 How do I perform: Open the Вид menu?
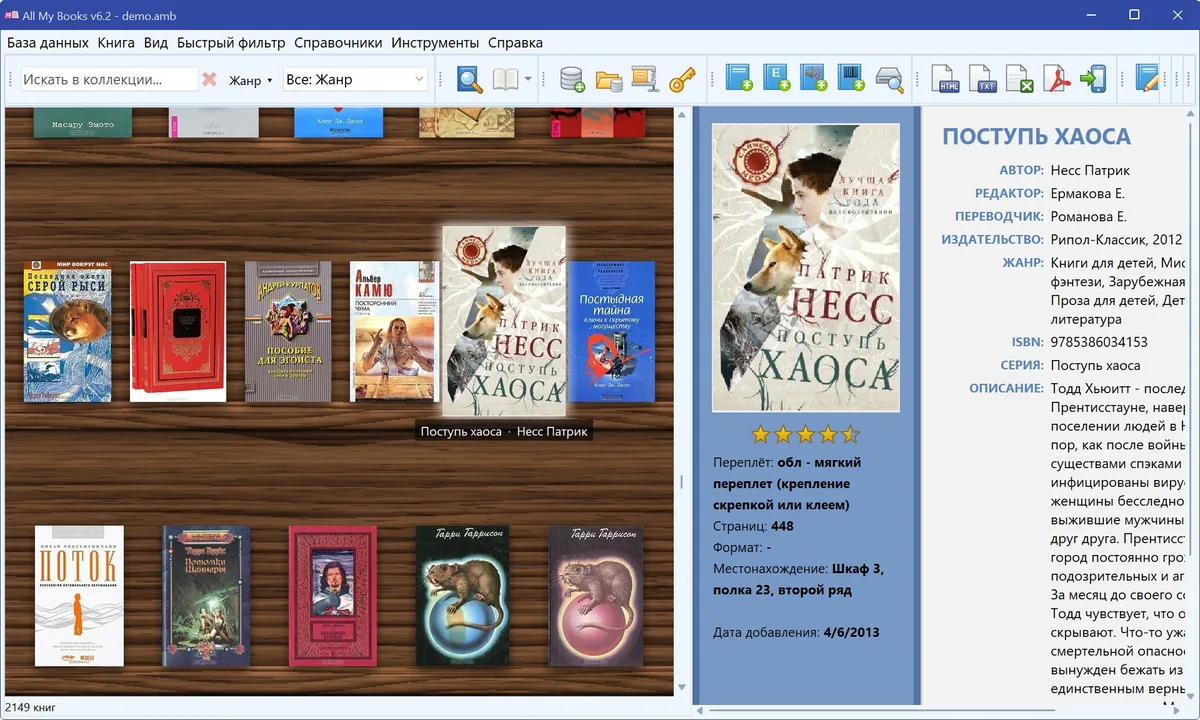point(156,43)
